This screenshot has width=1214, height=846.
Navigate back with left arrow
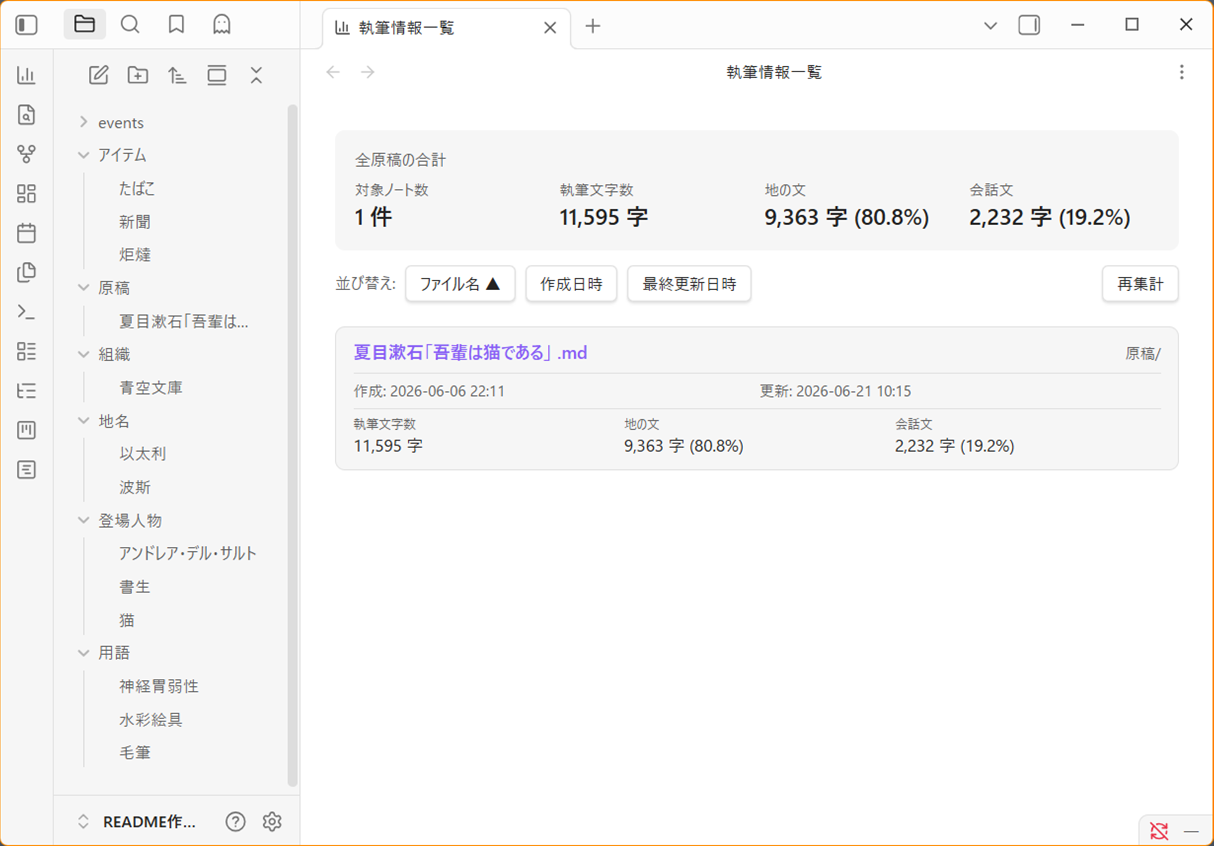[x=333, y=72]
